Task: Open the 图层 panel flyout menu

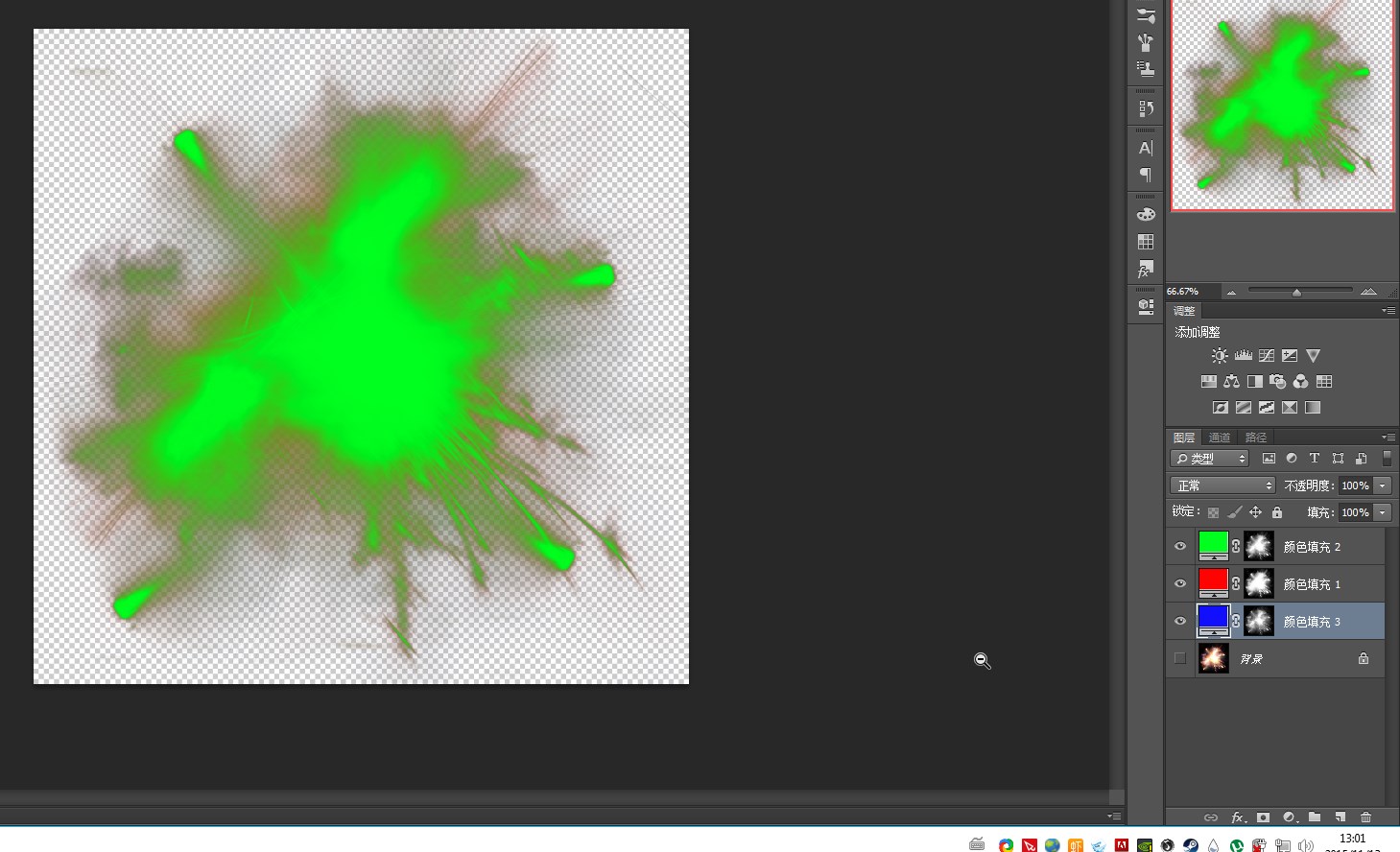Action: (x=1388, y=438)
